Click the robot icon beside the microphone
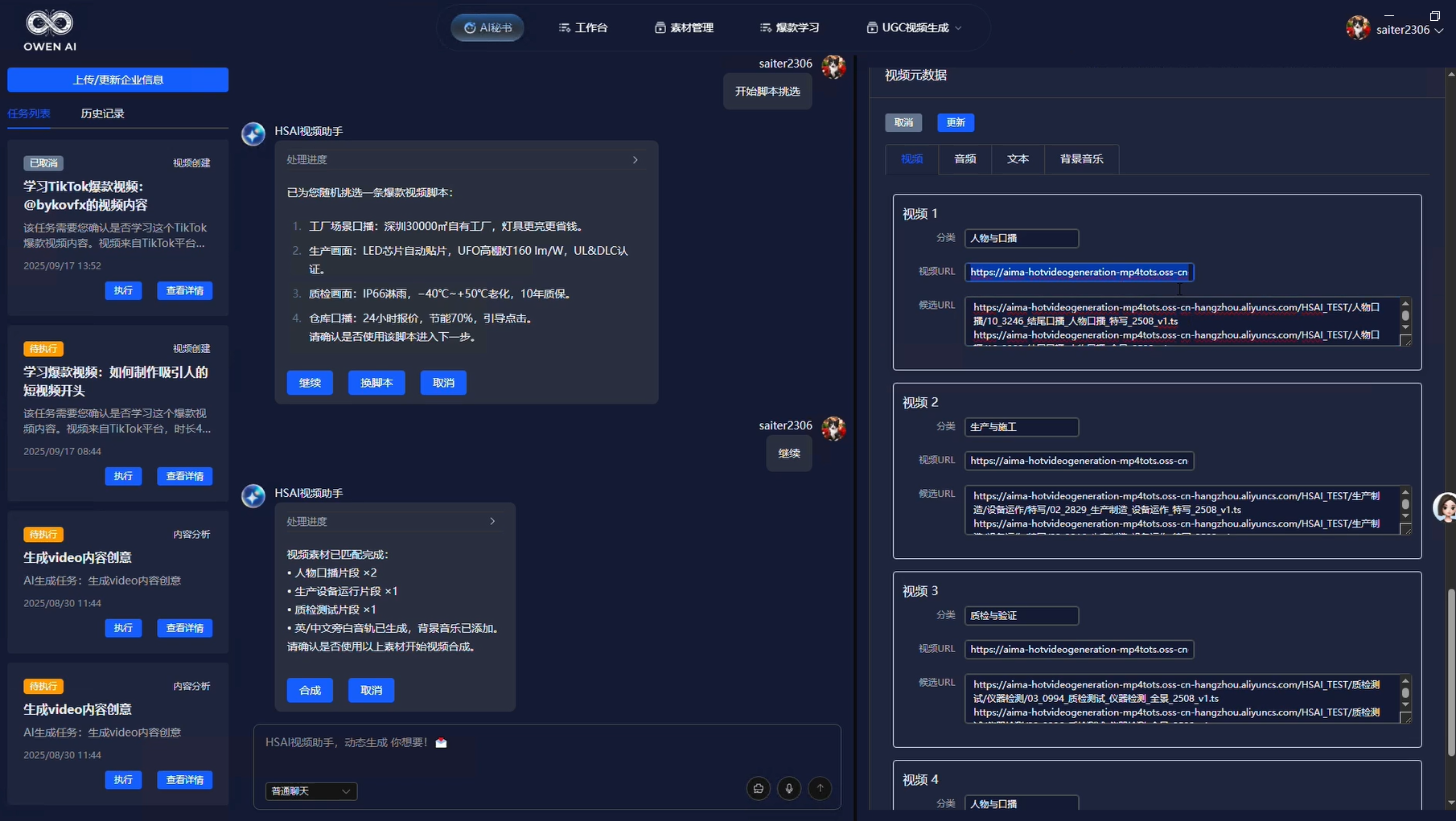 759,789
